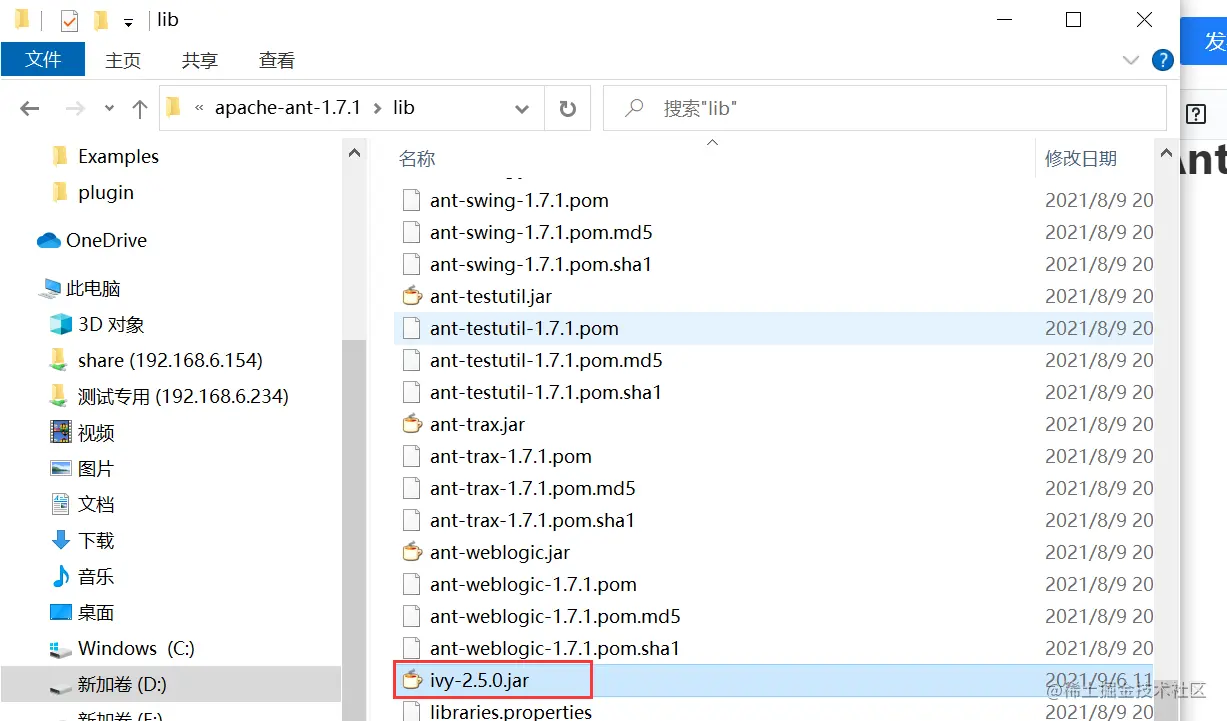Go forward with the right arrow
The height and width of the screenshot is (721, 1227).
tap(75, 108)
